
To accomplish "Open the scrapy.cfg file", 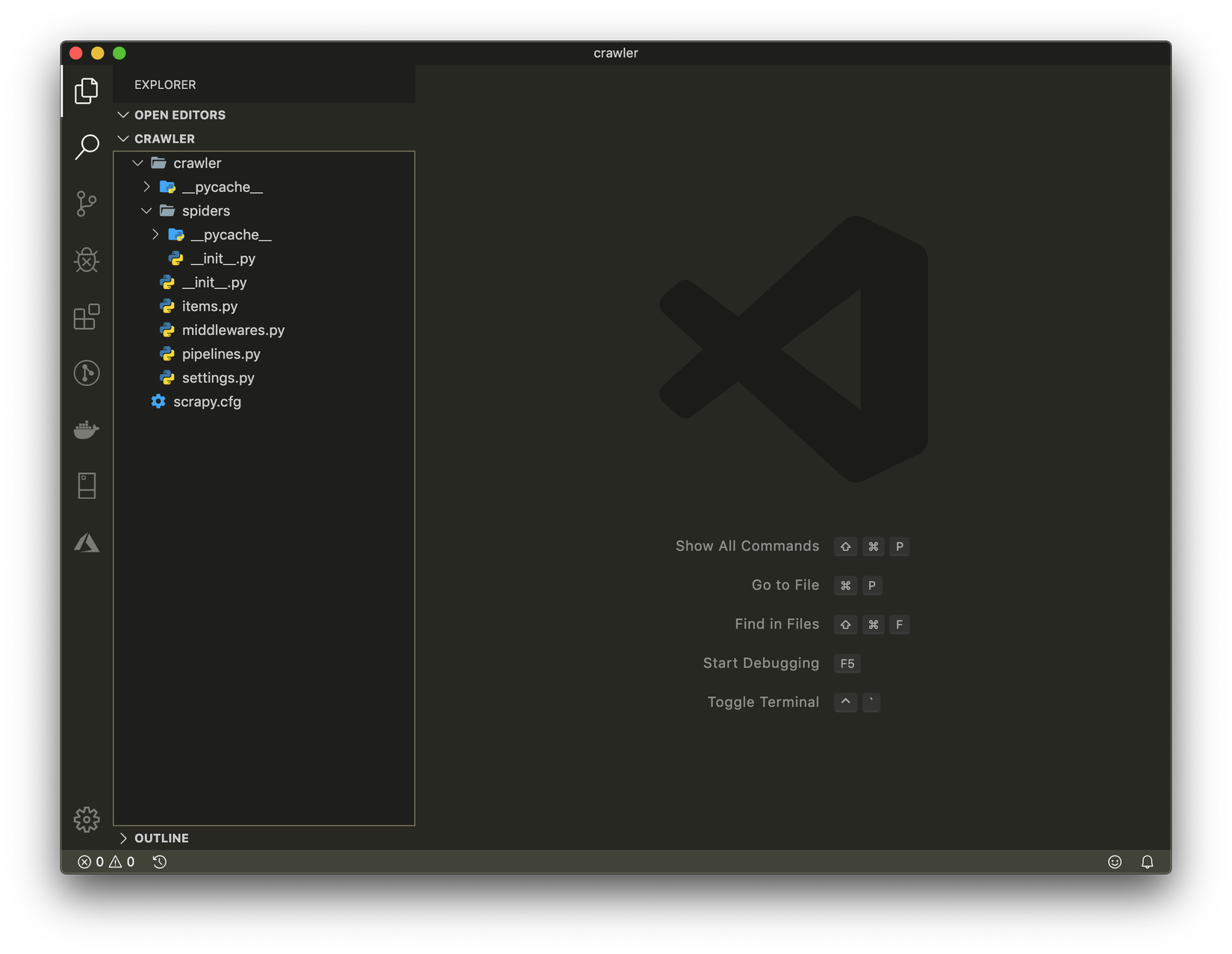I will click(207, 402).
